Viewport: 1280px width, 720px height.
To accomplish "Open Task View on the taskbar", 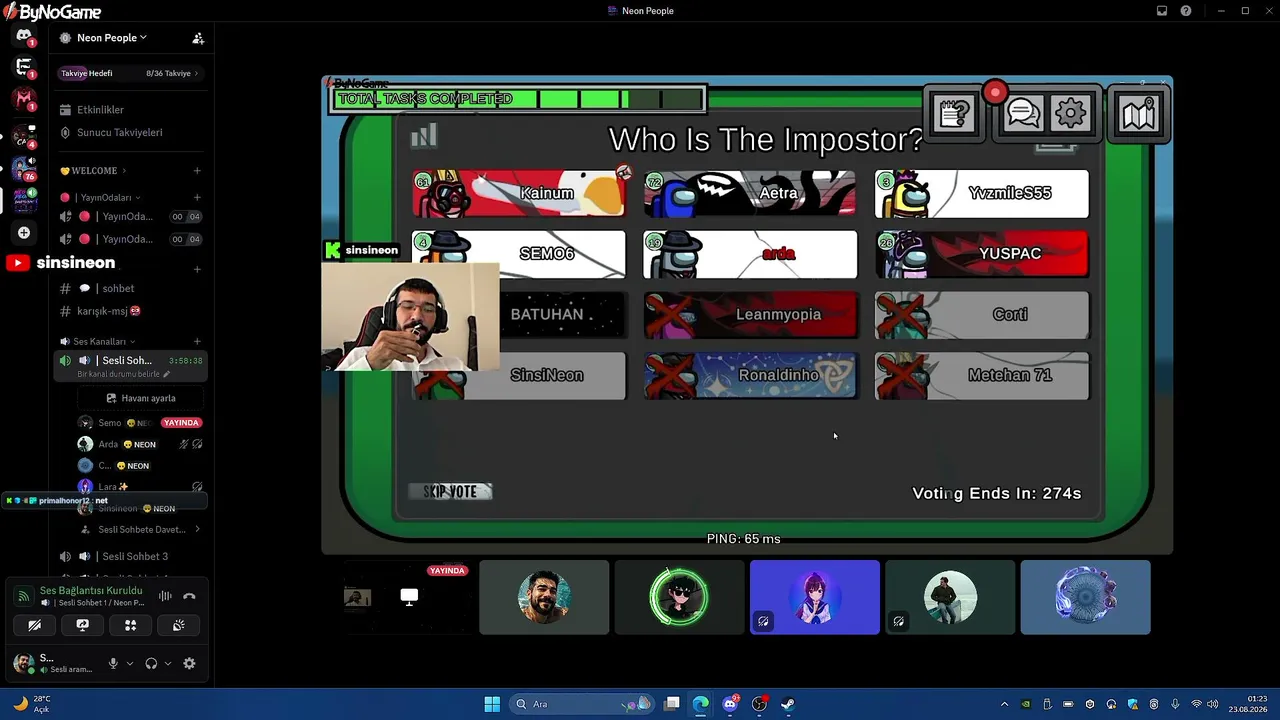I will point(672,704).
